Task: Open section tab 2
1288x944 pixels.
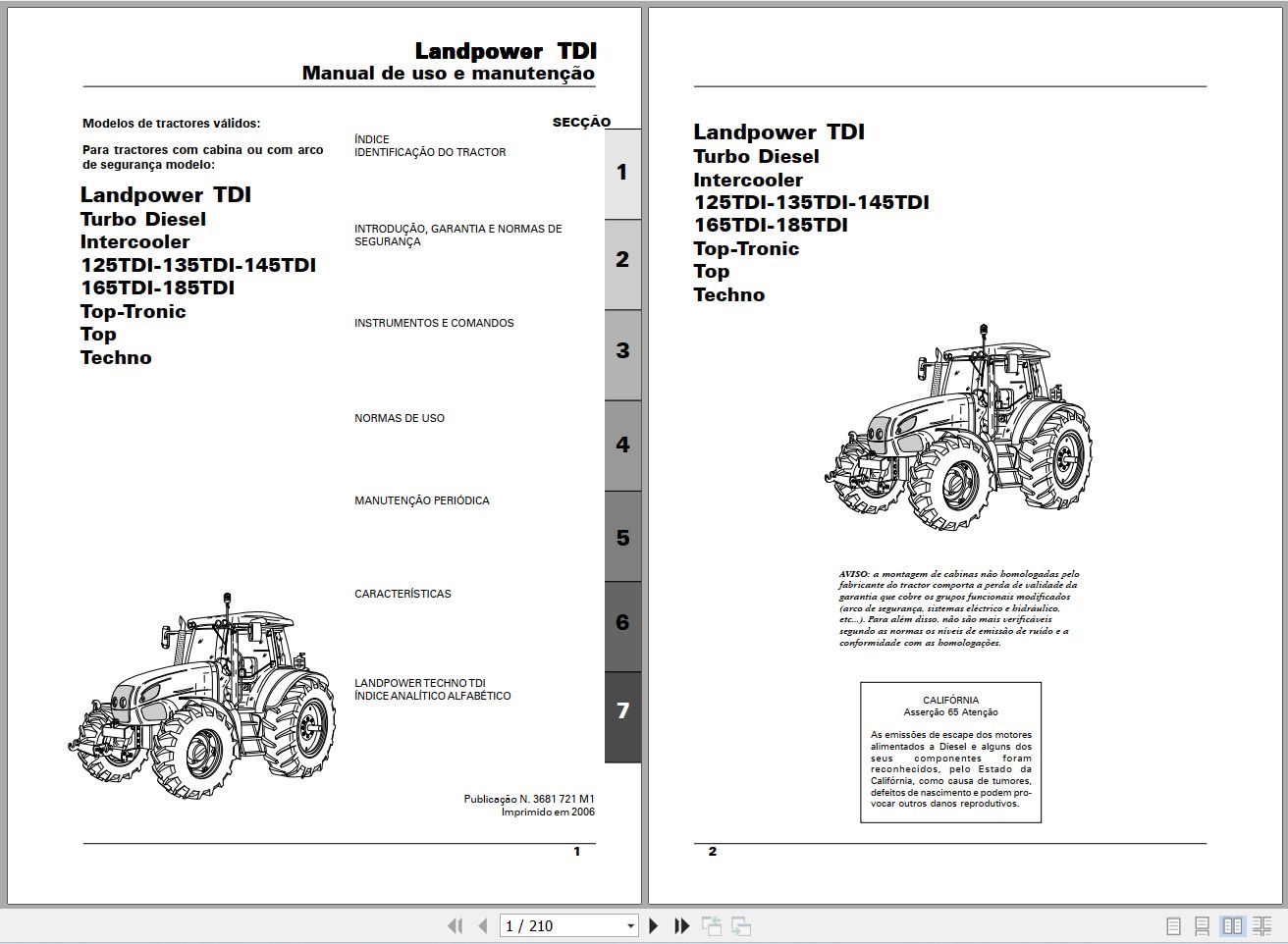Action: tap(622, 263)
